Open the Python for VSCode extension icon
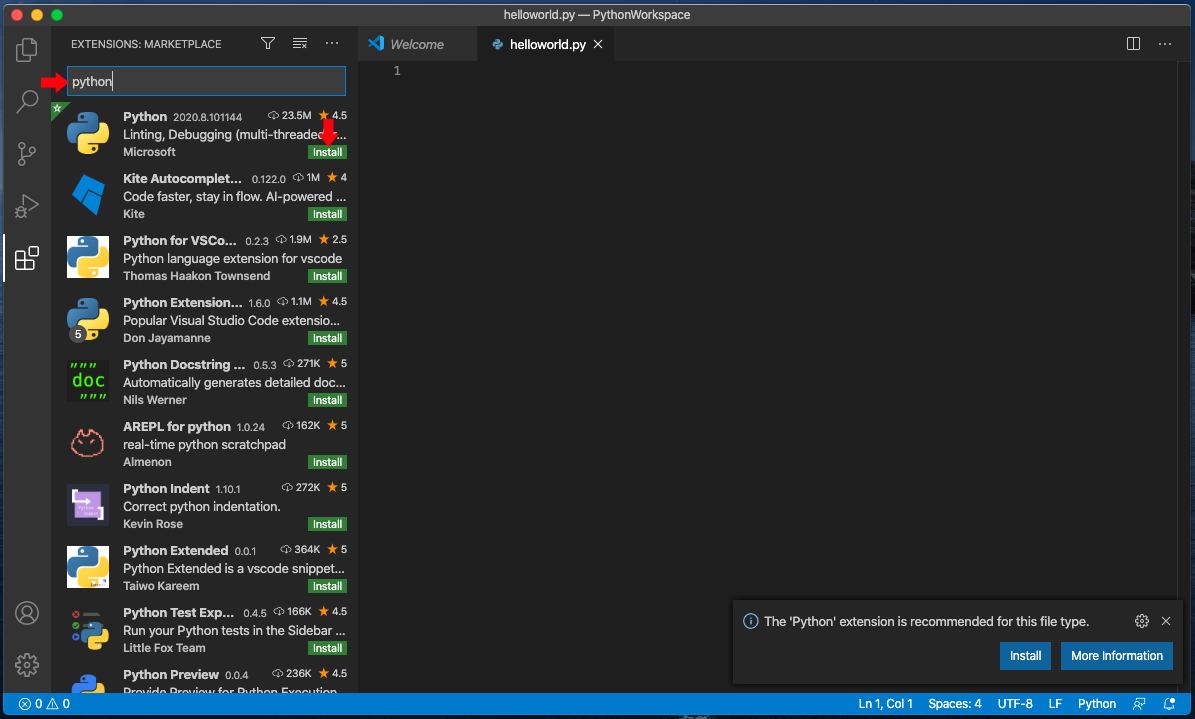1195x719 pixels. click(88, 257)
